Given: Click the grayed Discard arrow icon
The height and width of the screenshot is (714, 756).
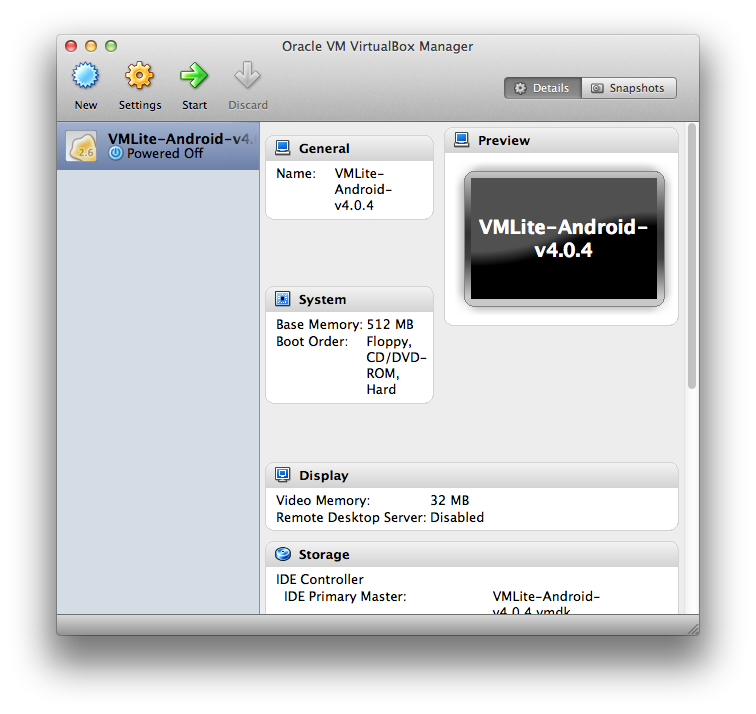Looking at the screenshot, I should [247, 75].
